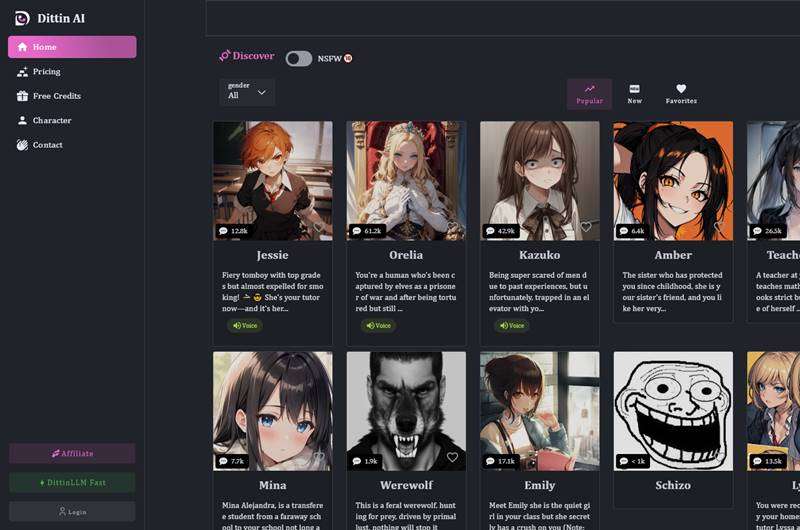Select the DittinLLM Fast button
The height and width of the screenshot is (530, 800).
[72, 482]
